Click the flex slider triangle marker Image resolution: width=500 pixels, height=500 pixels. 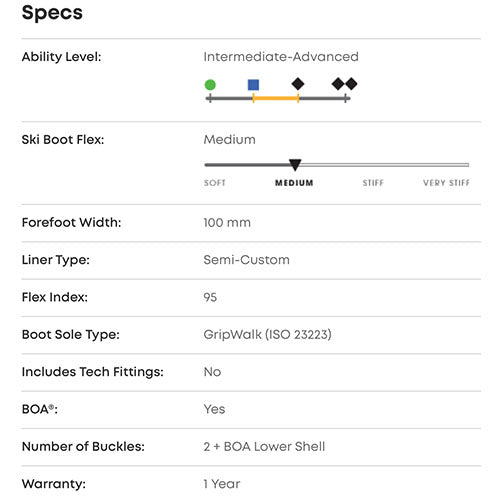pyautogui.click(x=295, y=165)
